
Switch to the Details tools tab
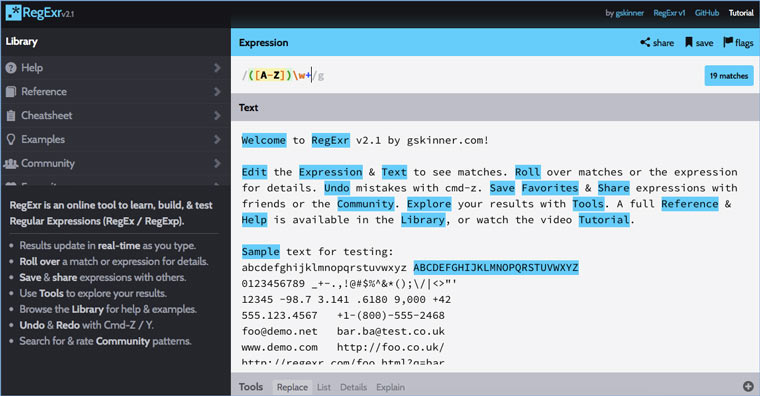pos(353,387)
